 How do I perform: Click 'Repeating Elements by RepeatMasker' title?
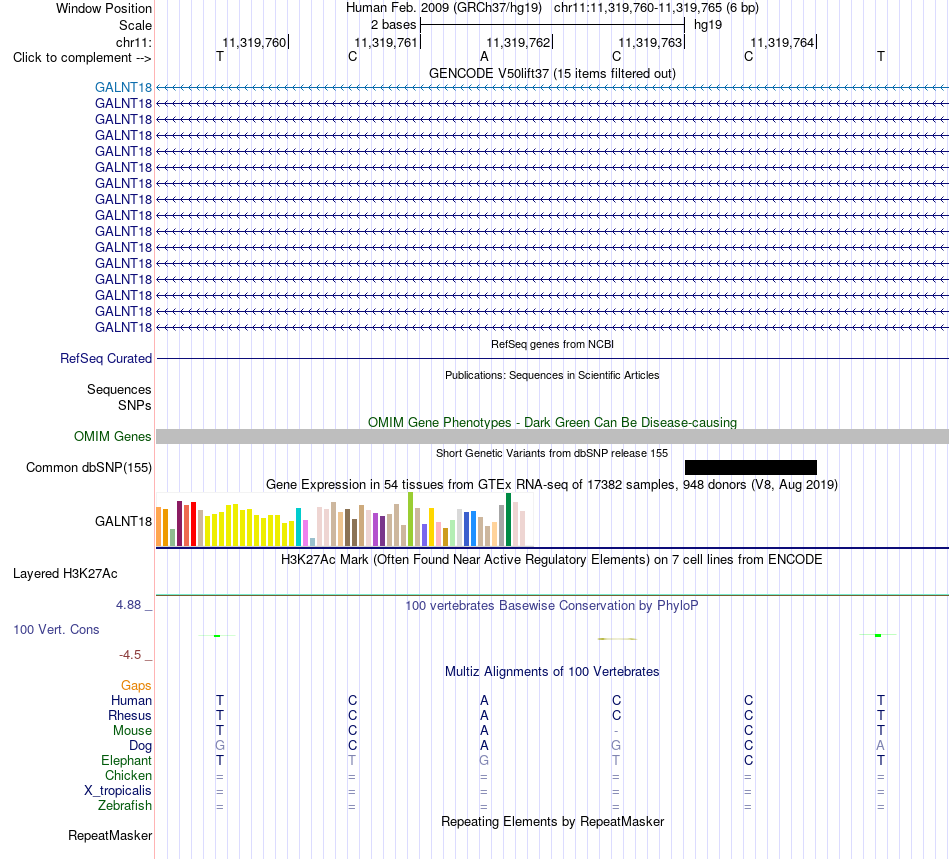[x=552, y=821]
